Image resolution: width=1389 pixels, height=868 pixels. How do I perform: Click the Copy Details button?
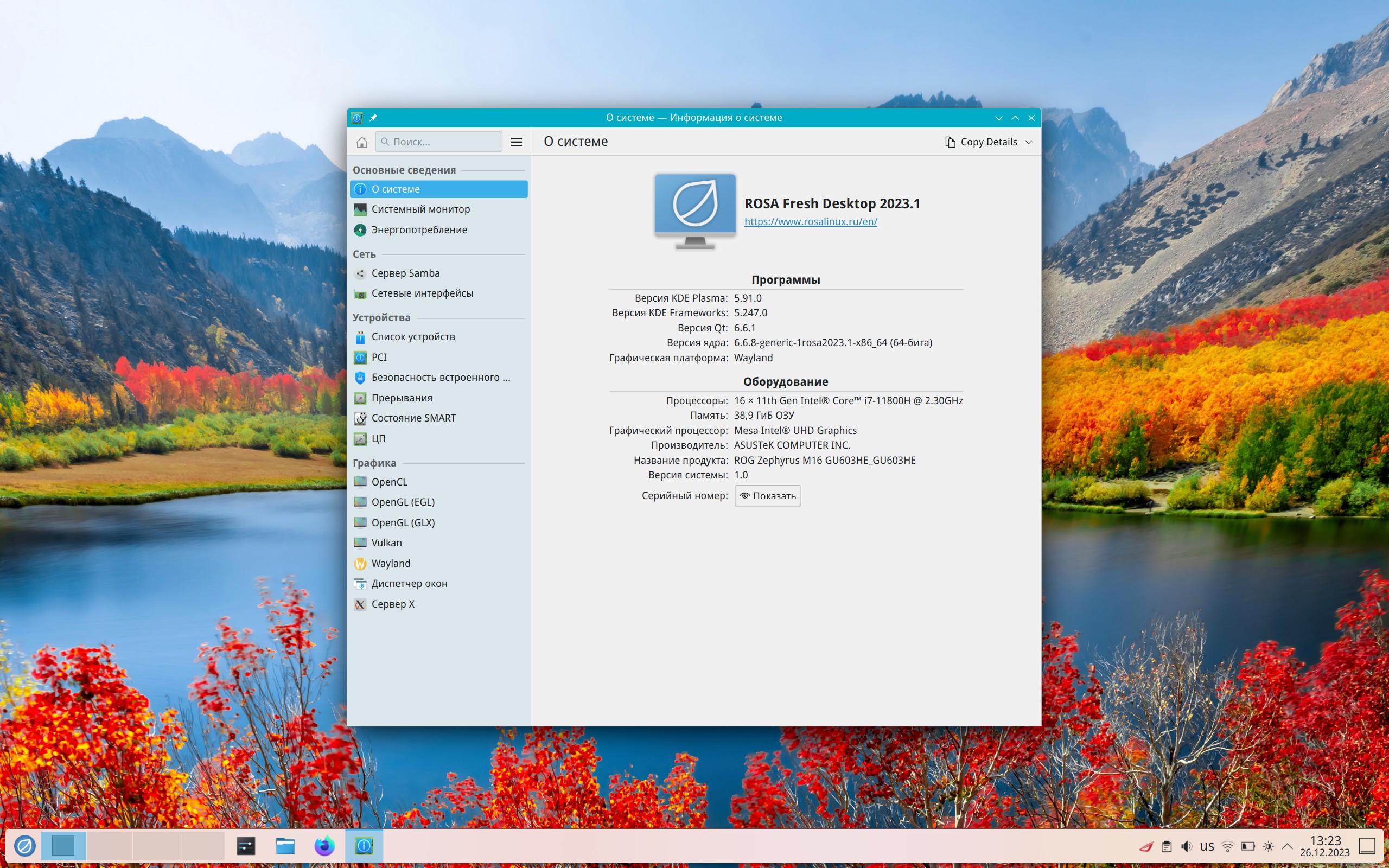coord(982,142)
